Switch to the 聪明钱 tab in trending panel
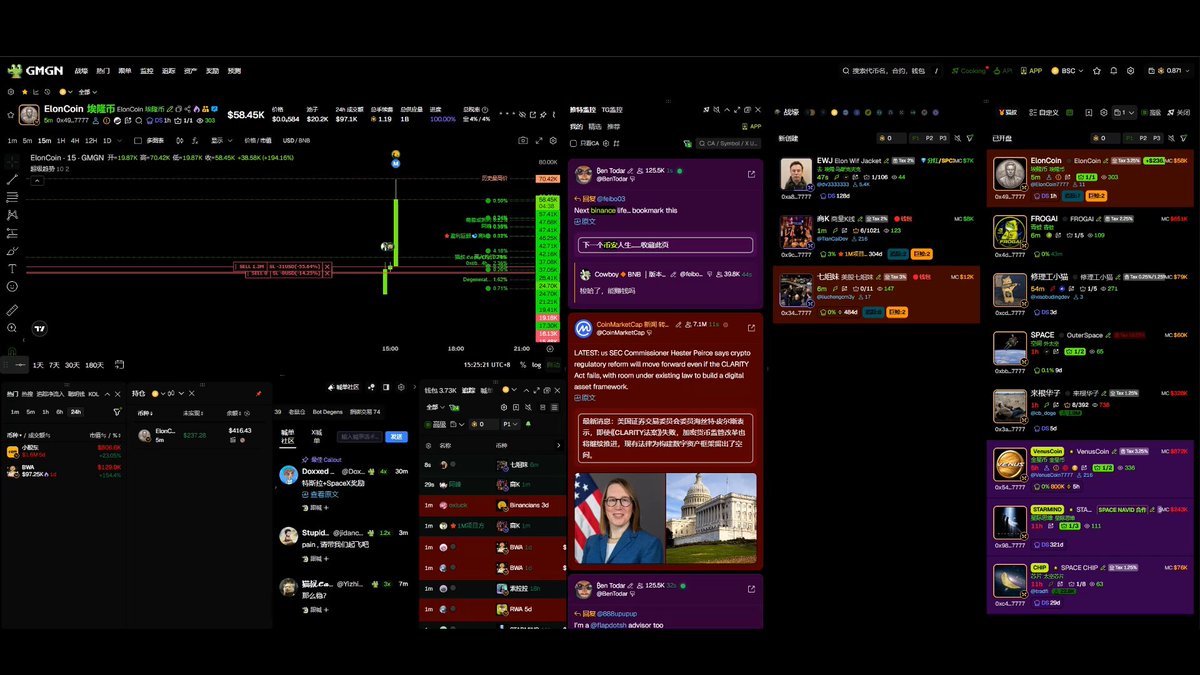Viewport: 1200px width, 675px height. tap(76, 394)
